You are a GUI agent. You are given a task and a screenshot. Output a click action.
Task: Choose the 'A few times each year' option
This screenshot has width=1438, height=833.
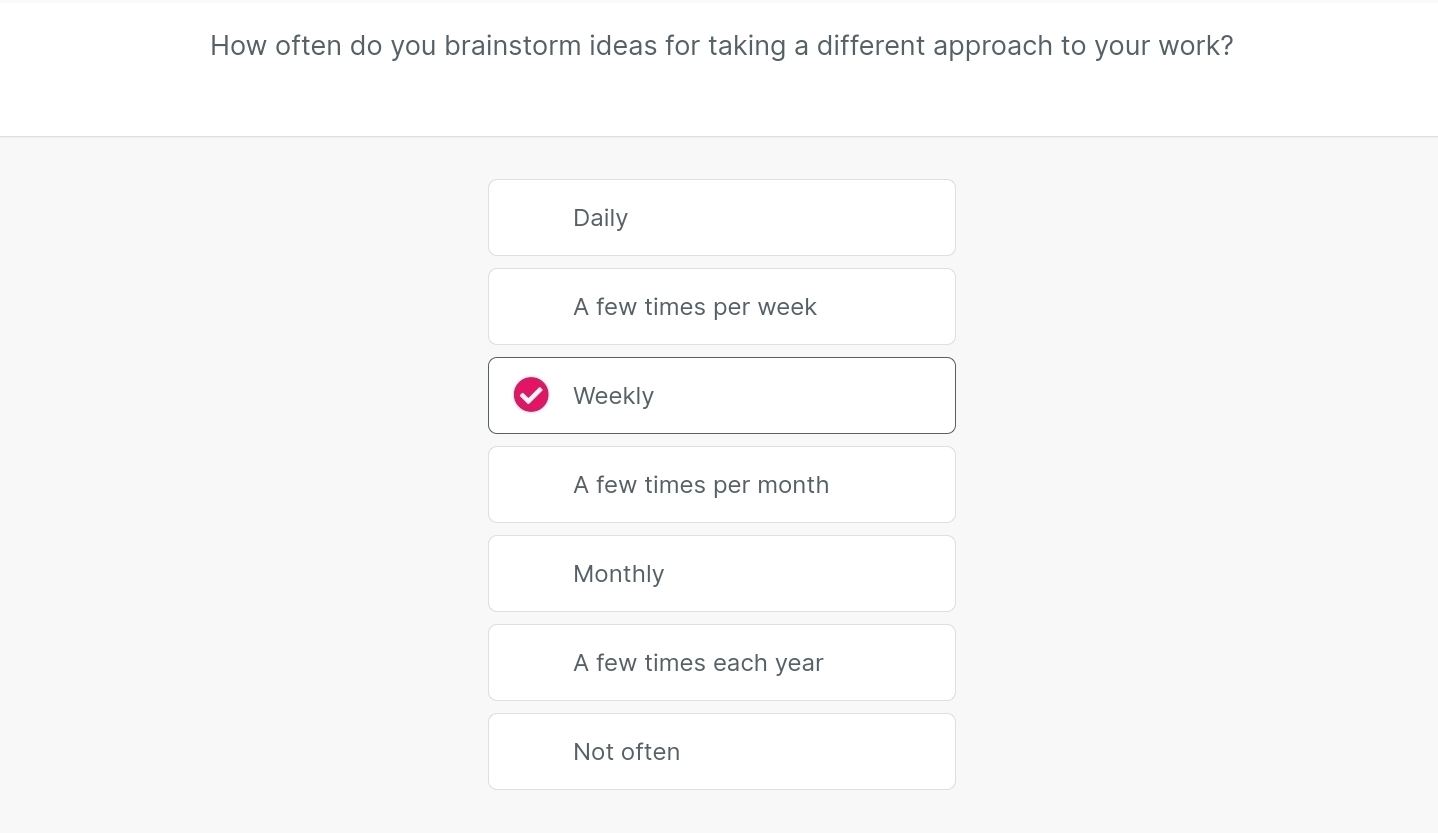[721, 663]
